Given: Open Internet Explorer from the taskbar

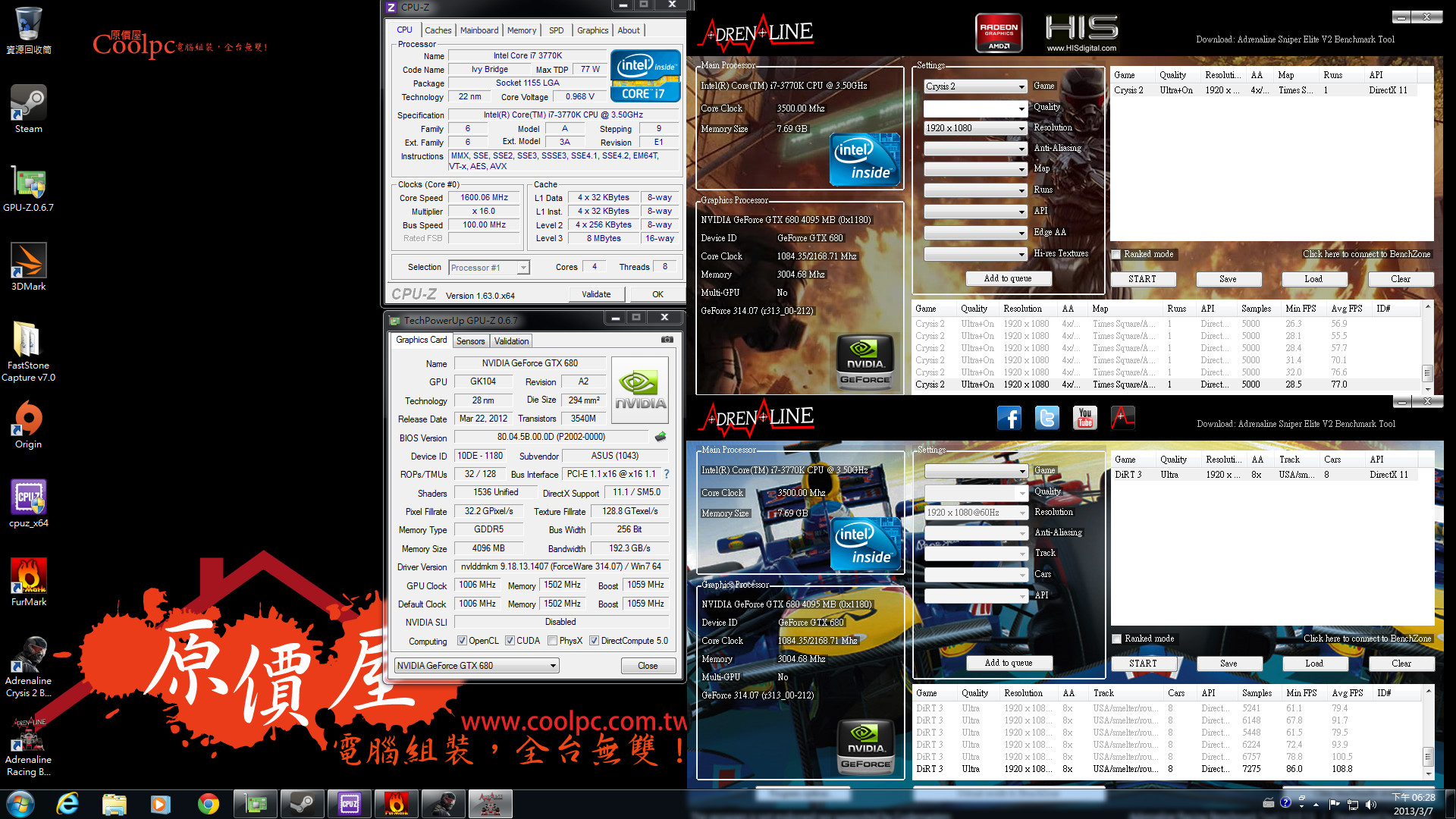Looking at the screenshot, I should tap(67, 804).
